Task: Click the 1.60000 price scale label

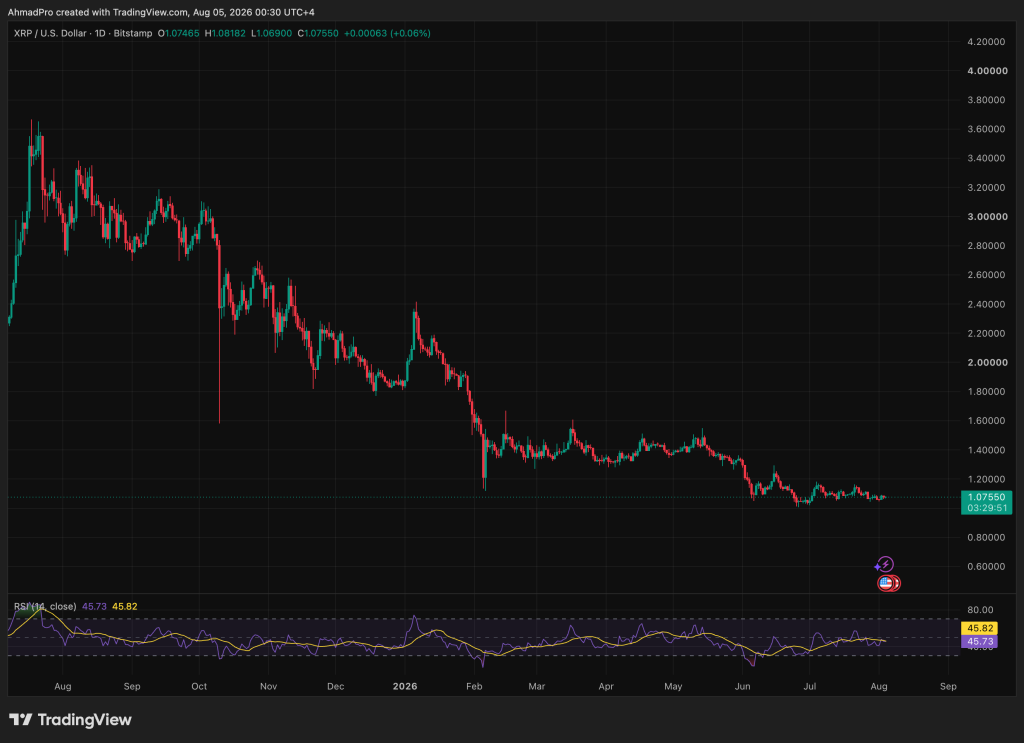Action: click(986, 420)
